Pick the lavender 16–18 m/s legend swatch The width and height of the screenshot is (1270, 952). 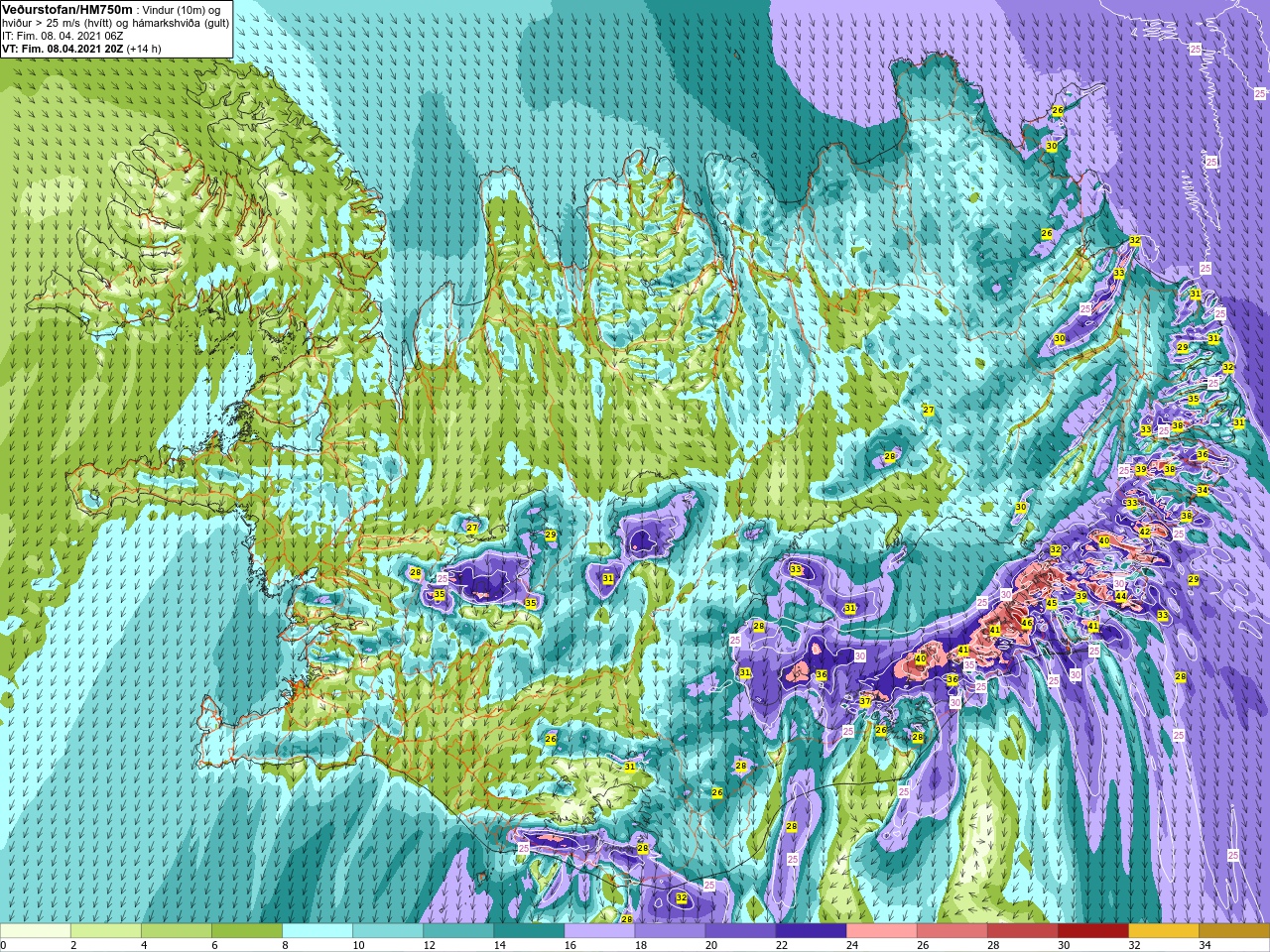pos(599,931)
